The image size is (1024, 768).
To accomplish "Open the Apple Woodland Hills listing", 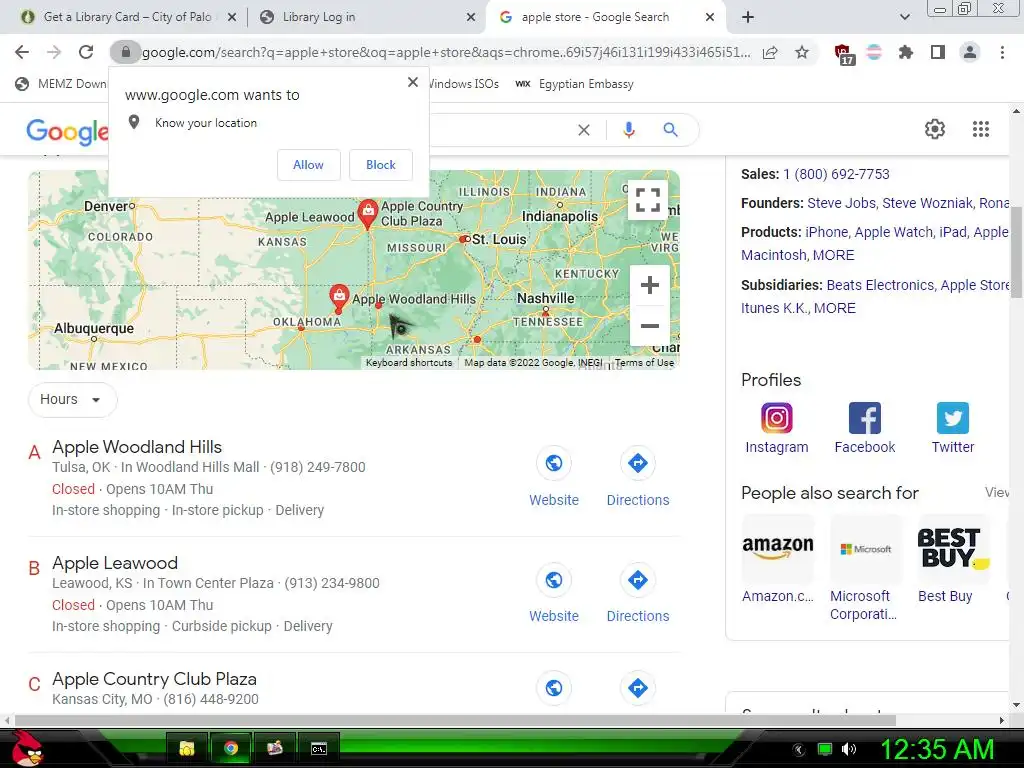I will 137,447.
